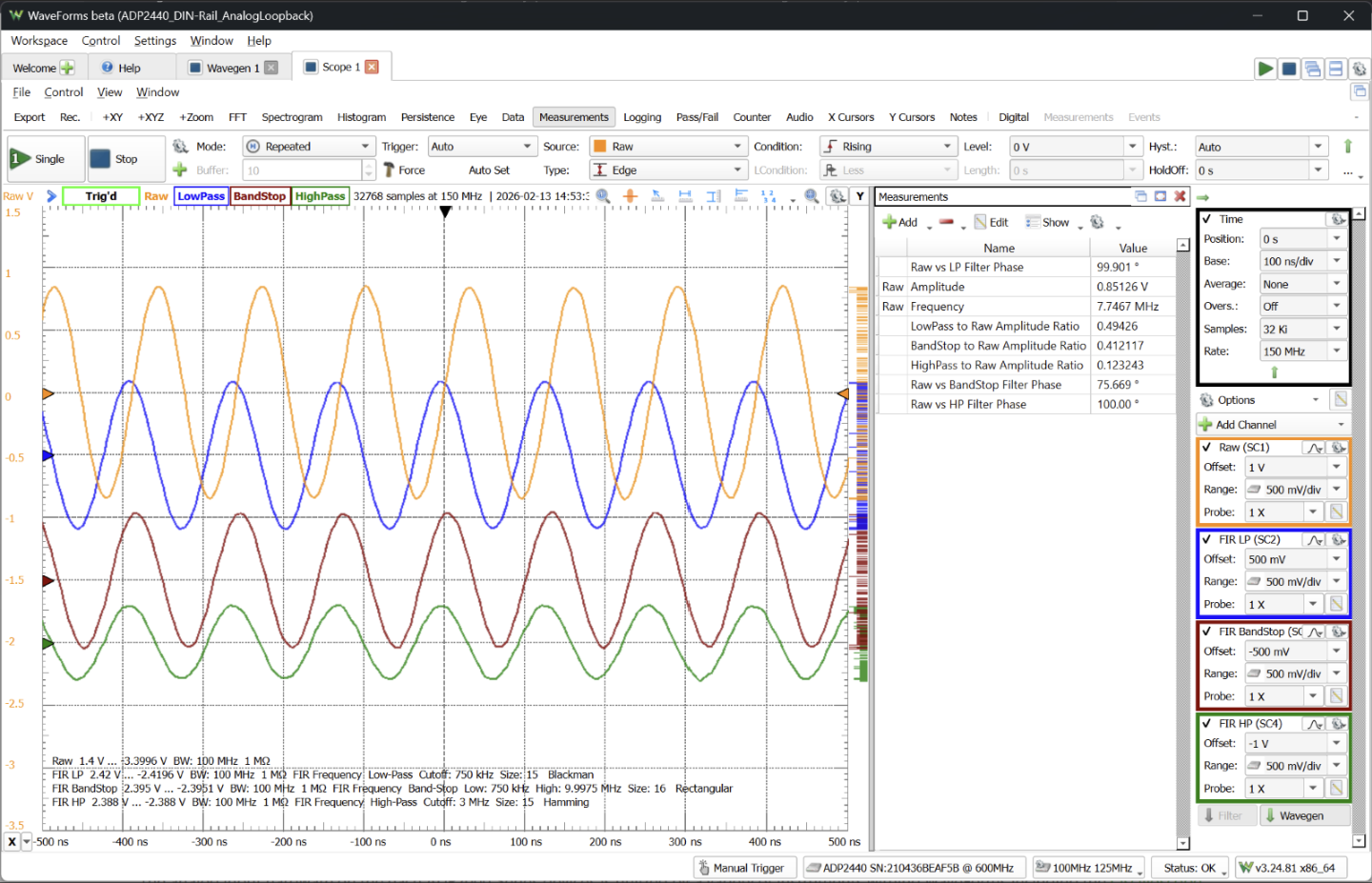Screen dimensions: 1372x883
Task: Open FIR BandStop channel gear settings
Action: tap(1338, 632)
